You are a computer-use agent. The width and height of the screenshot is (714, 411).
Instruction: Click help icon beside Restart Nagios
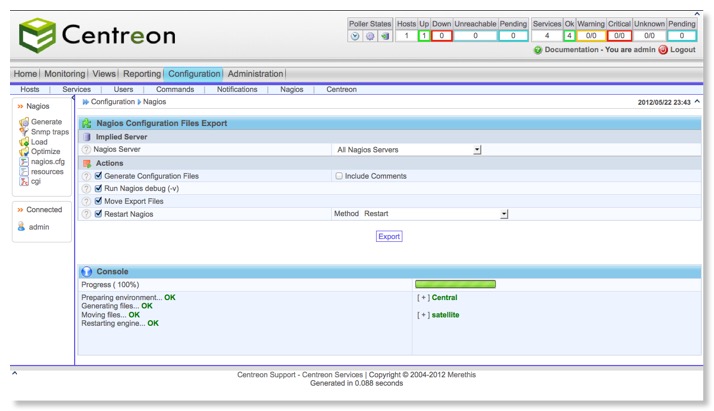tap(86, 214)
